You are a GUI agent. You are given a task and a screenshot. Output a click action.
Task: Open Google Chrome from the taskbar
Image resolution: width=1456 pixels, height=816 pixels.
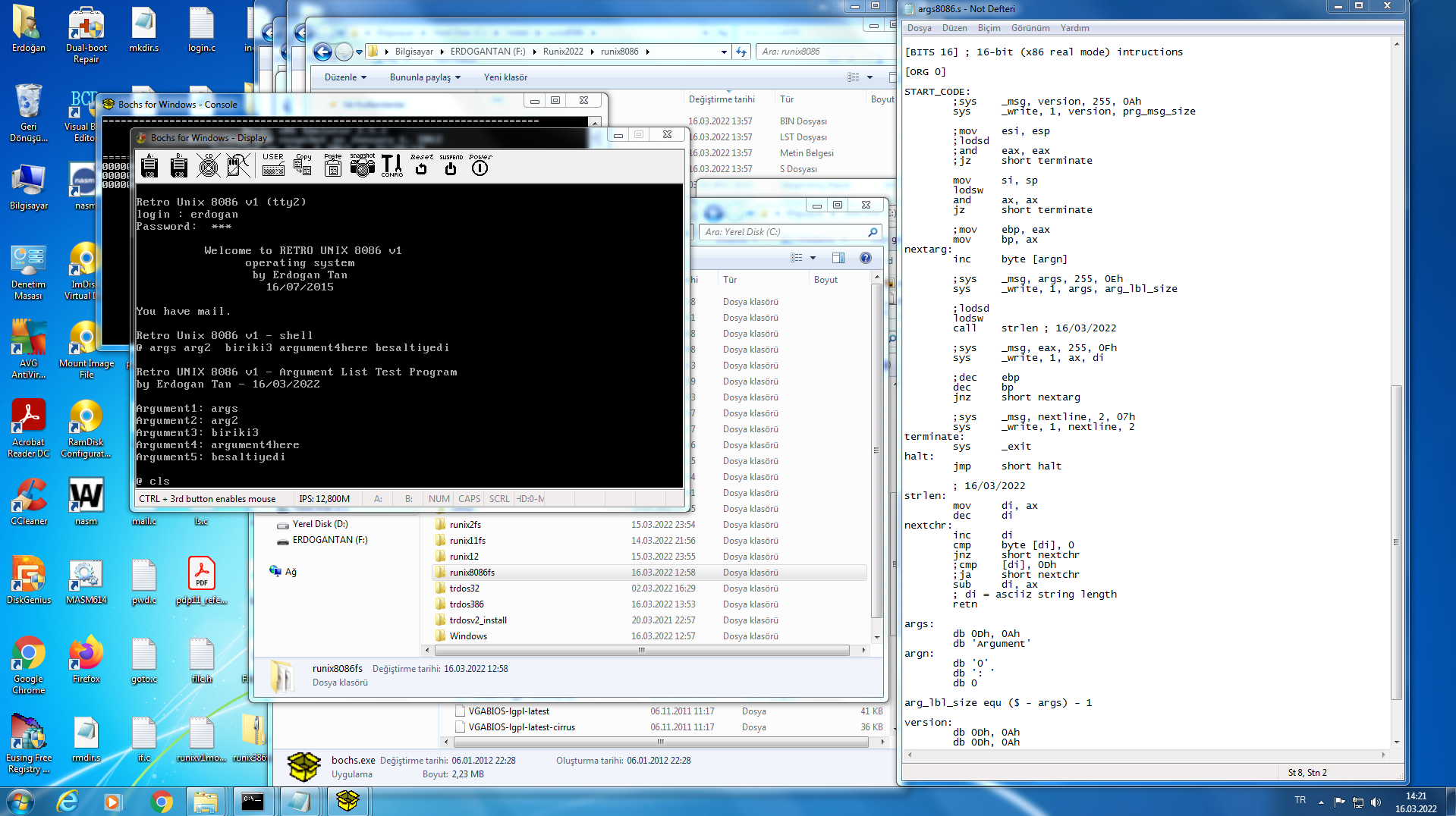click(x=161, y=801)
